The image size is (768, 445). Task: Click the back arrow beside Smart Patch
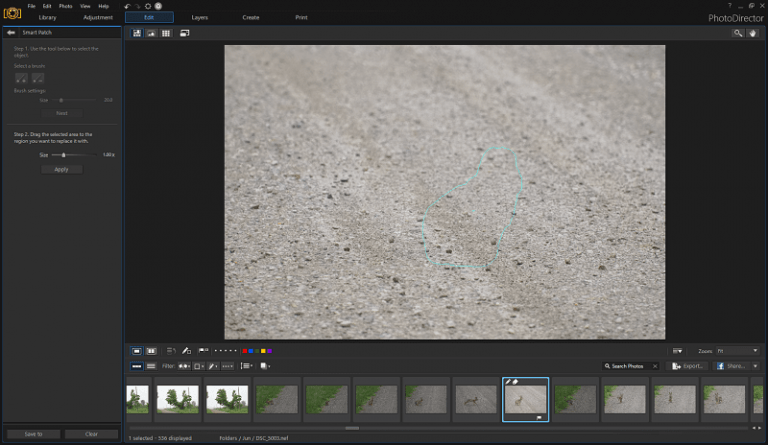click(11, 32)
